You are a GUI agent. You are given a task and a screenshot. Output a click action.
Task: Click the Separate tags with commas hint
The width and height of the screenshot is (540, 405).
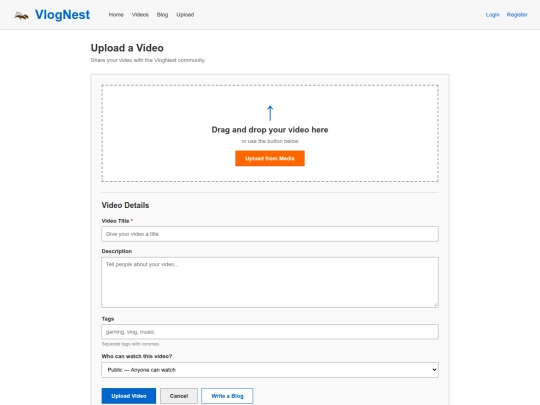point(131,344)
